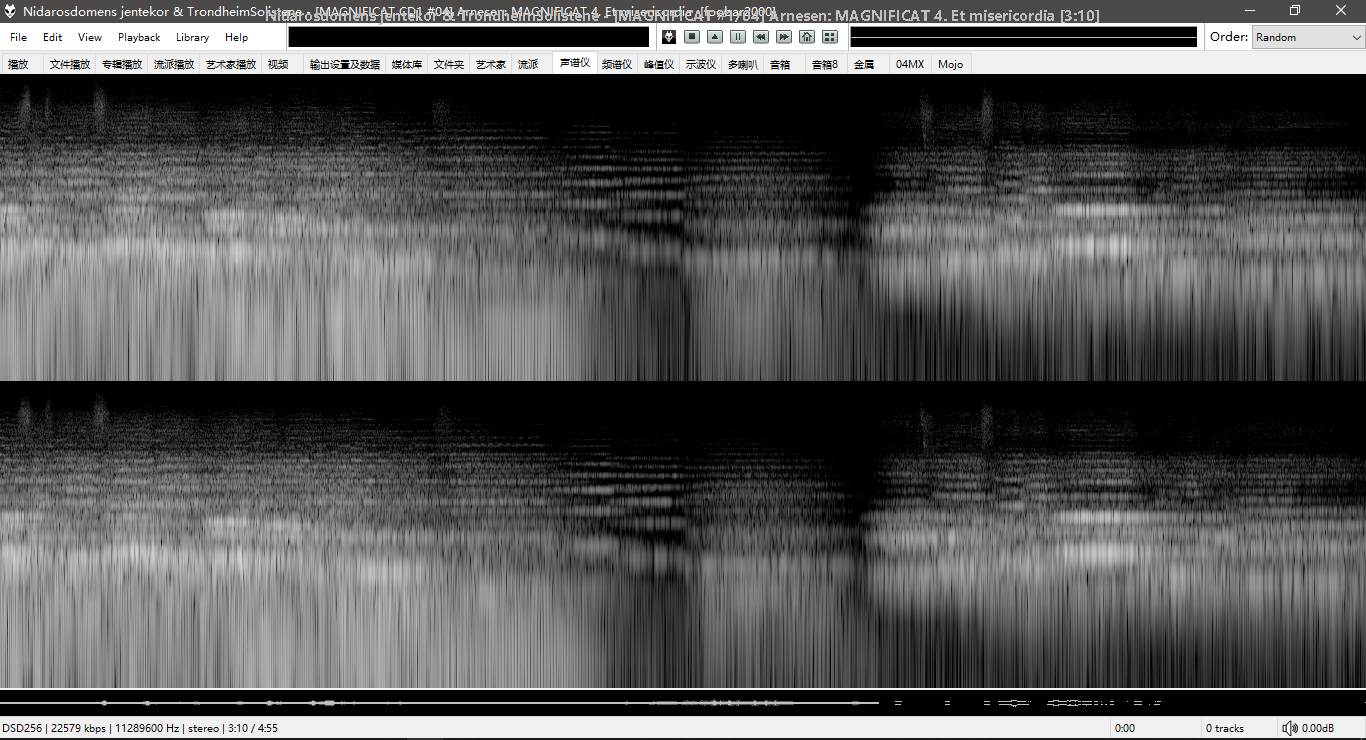Skip to the next track
This screenshot has width=1366, height=740.
point(784,37)
